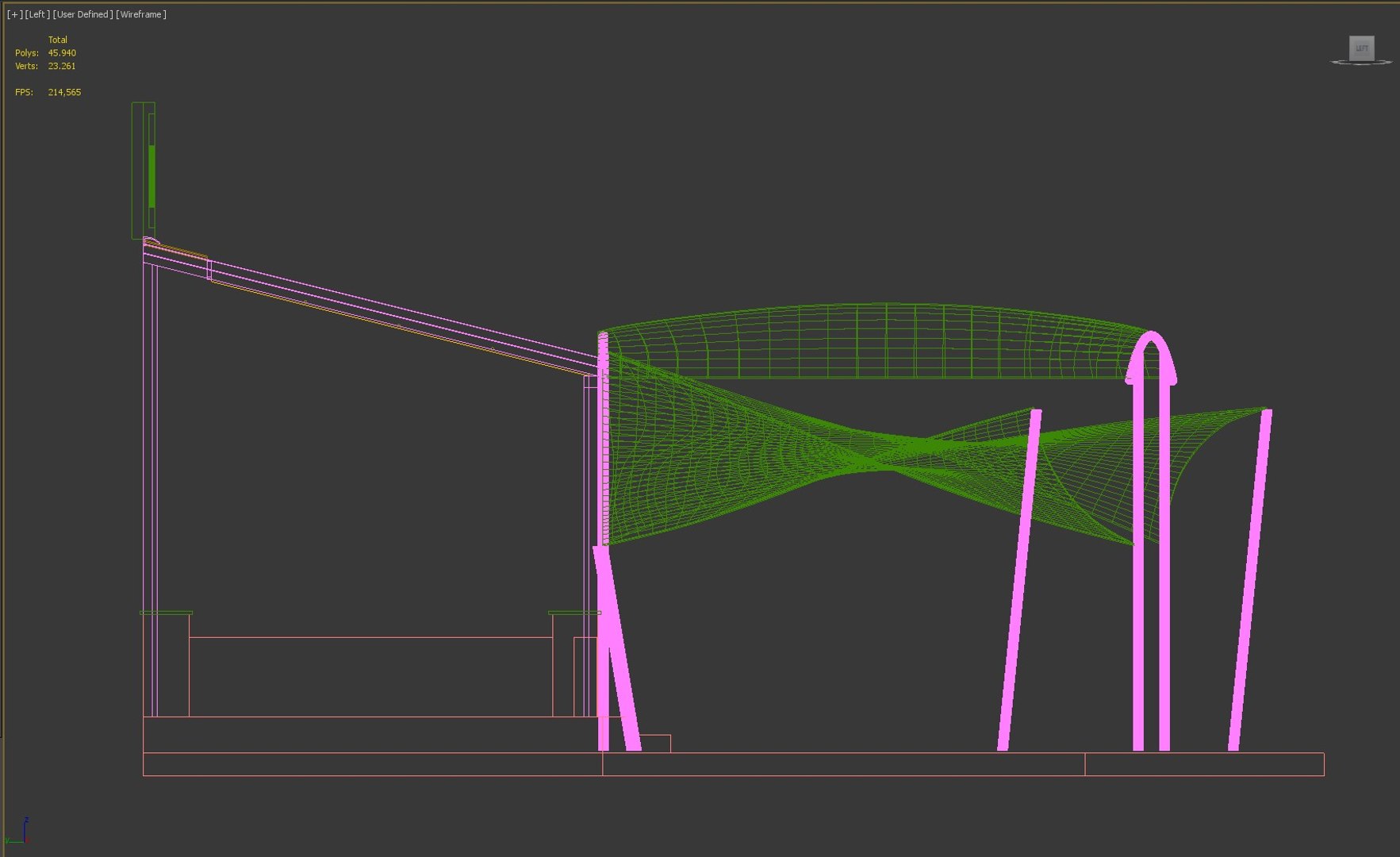Select the middle slanted pink pole

pos(1018,579)
